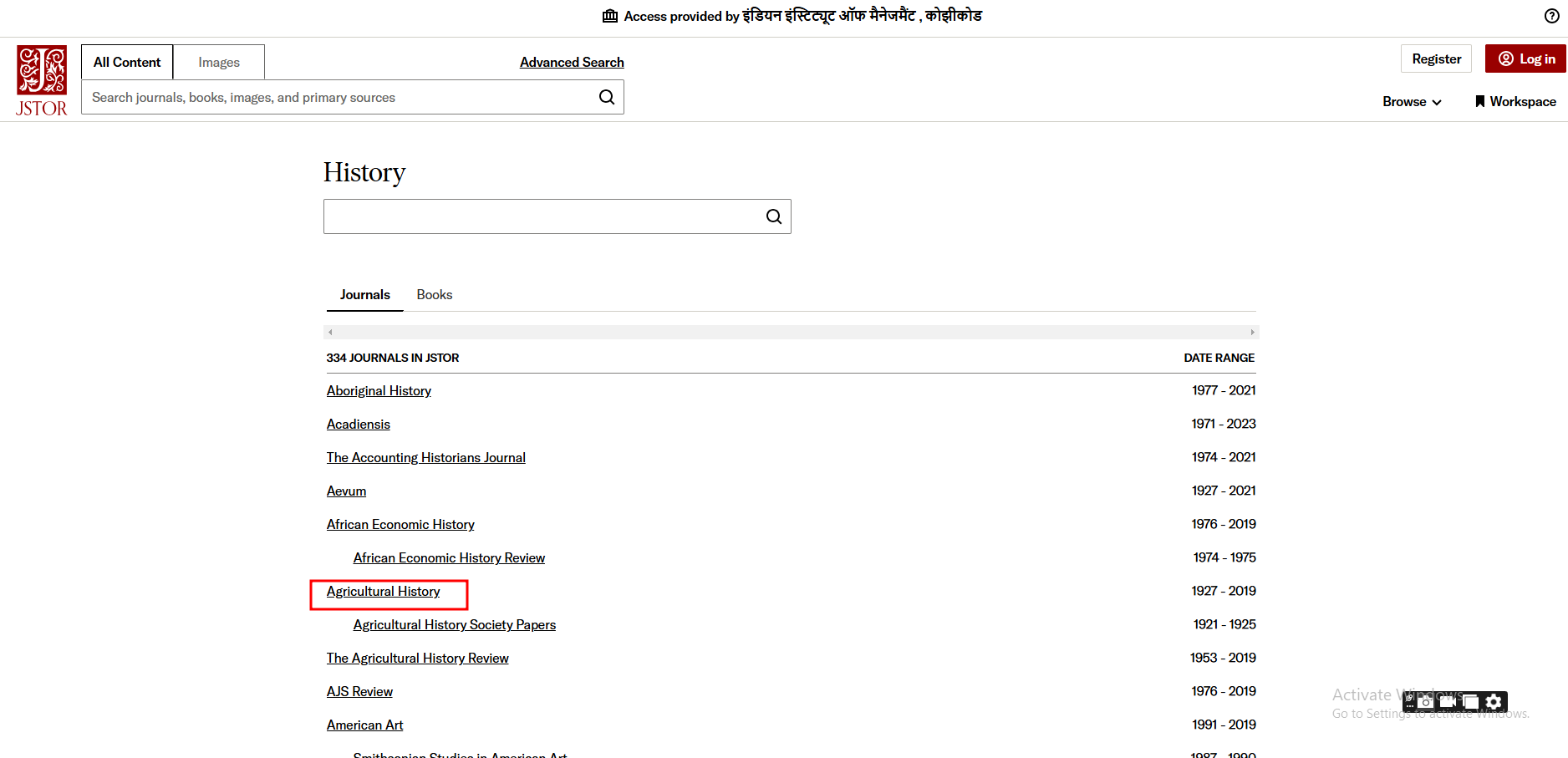
Task: Open the Workspace bookmark link
Action: [1515, 101]
